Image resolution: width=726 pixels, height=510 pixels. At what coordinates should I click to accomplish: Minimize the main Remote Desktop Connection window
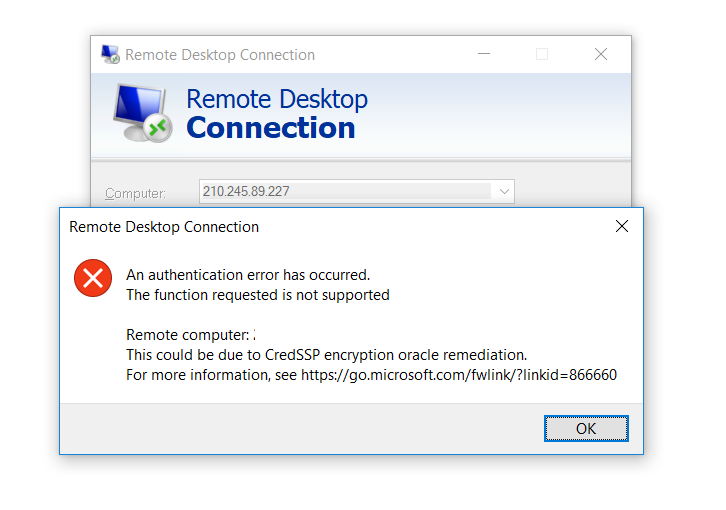482,54
